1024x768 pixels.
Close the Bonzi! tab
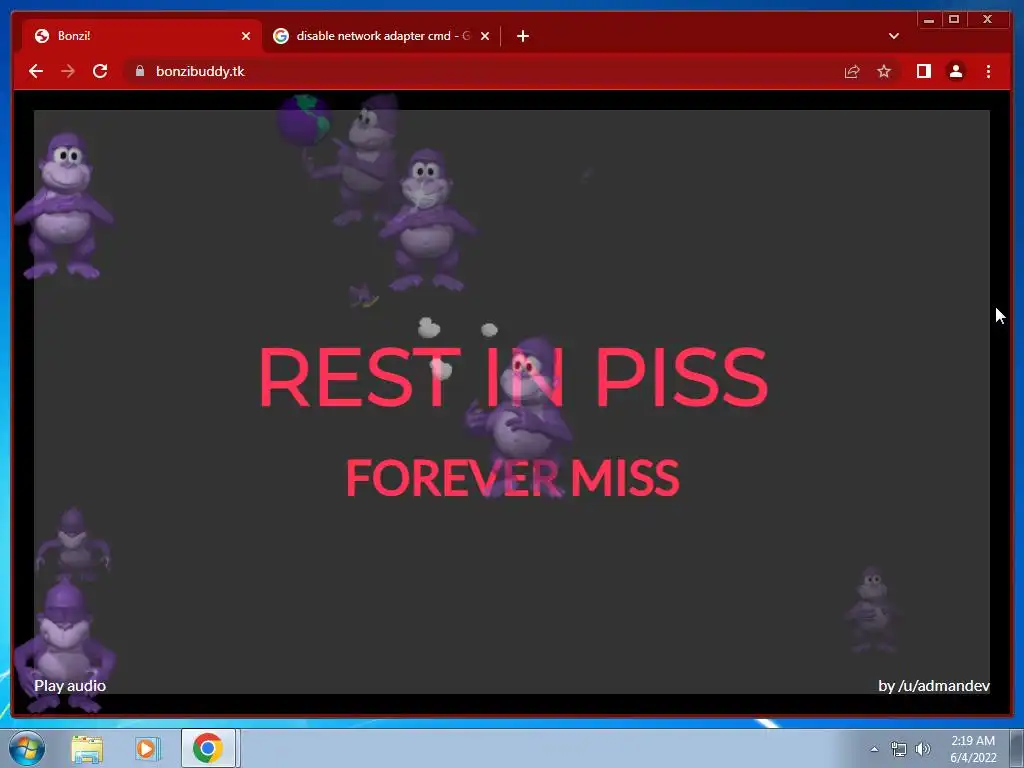click(246, 36)
